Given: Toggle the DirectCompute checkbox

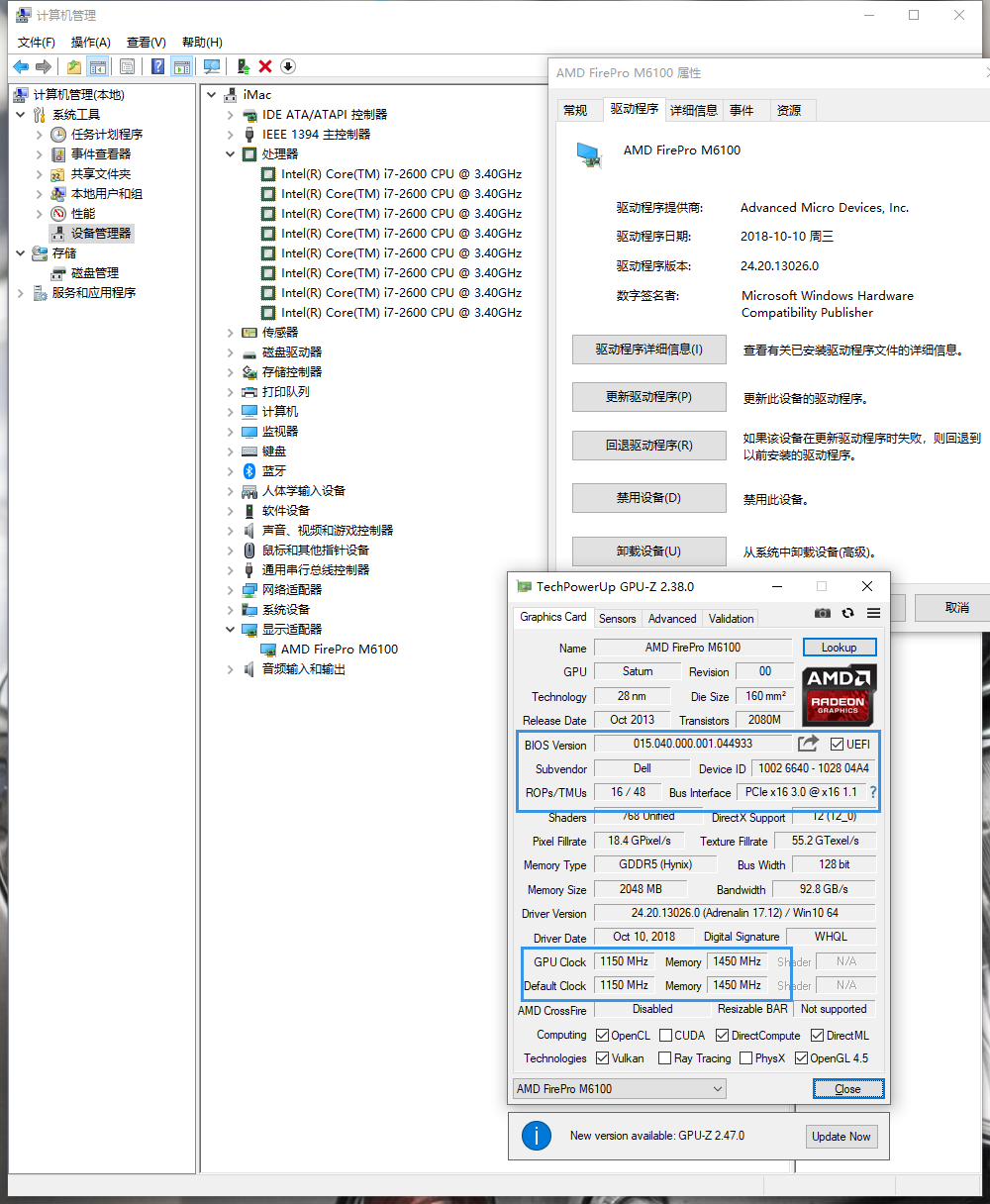Looking at the screenshot, I should click(x=722, y=1036).
